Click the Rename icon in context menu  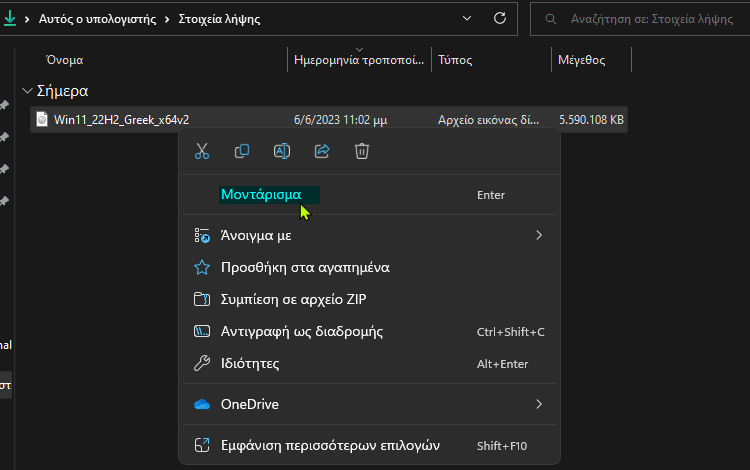click(x=282, y=151)
